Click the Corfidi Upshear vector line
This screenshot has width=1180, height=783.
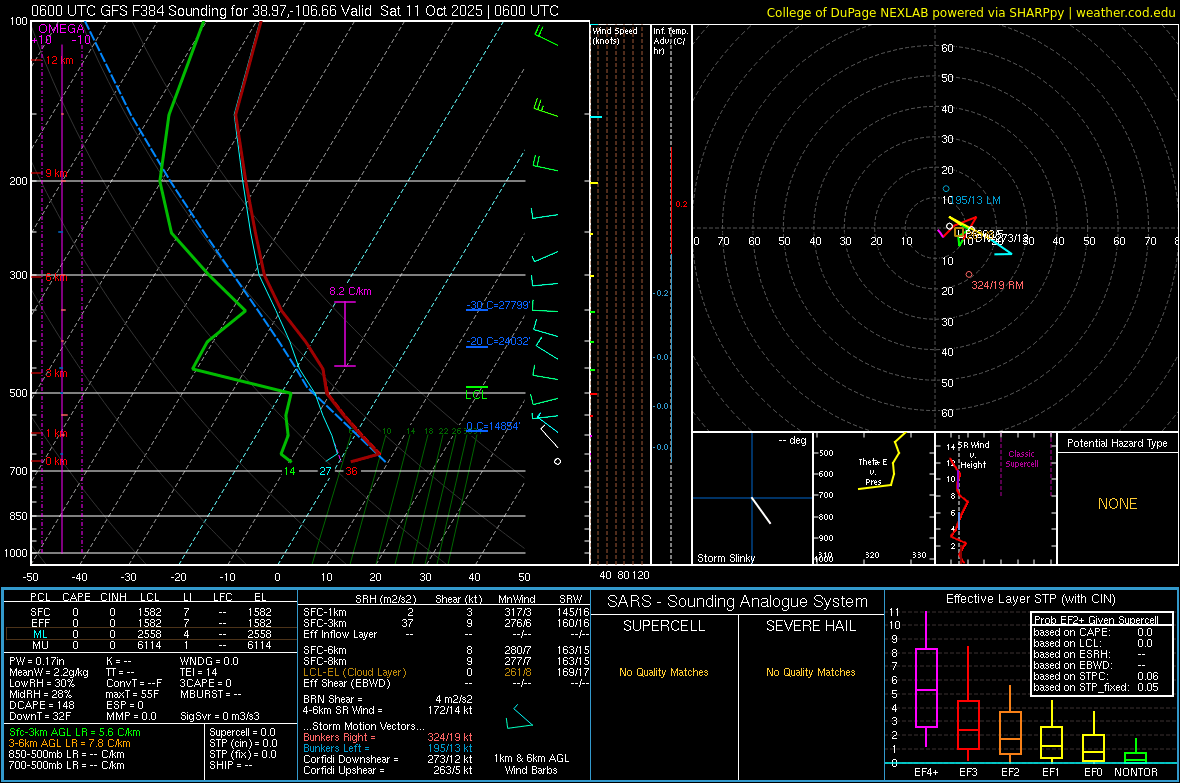388,770
